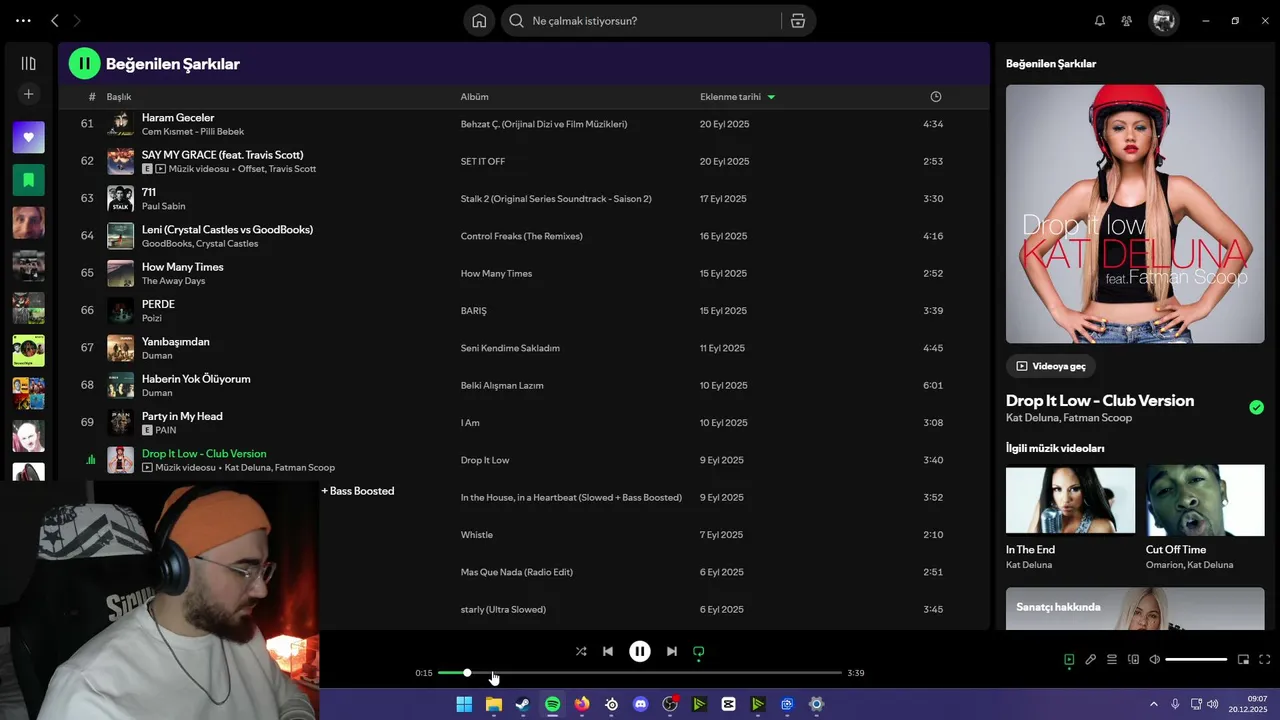
Task: Click the green check beside Drop It Low
Action: click(x=1256, y=407)
